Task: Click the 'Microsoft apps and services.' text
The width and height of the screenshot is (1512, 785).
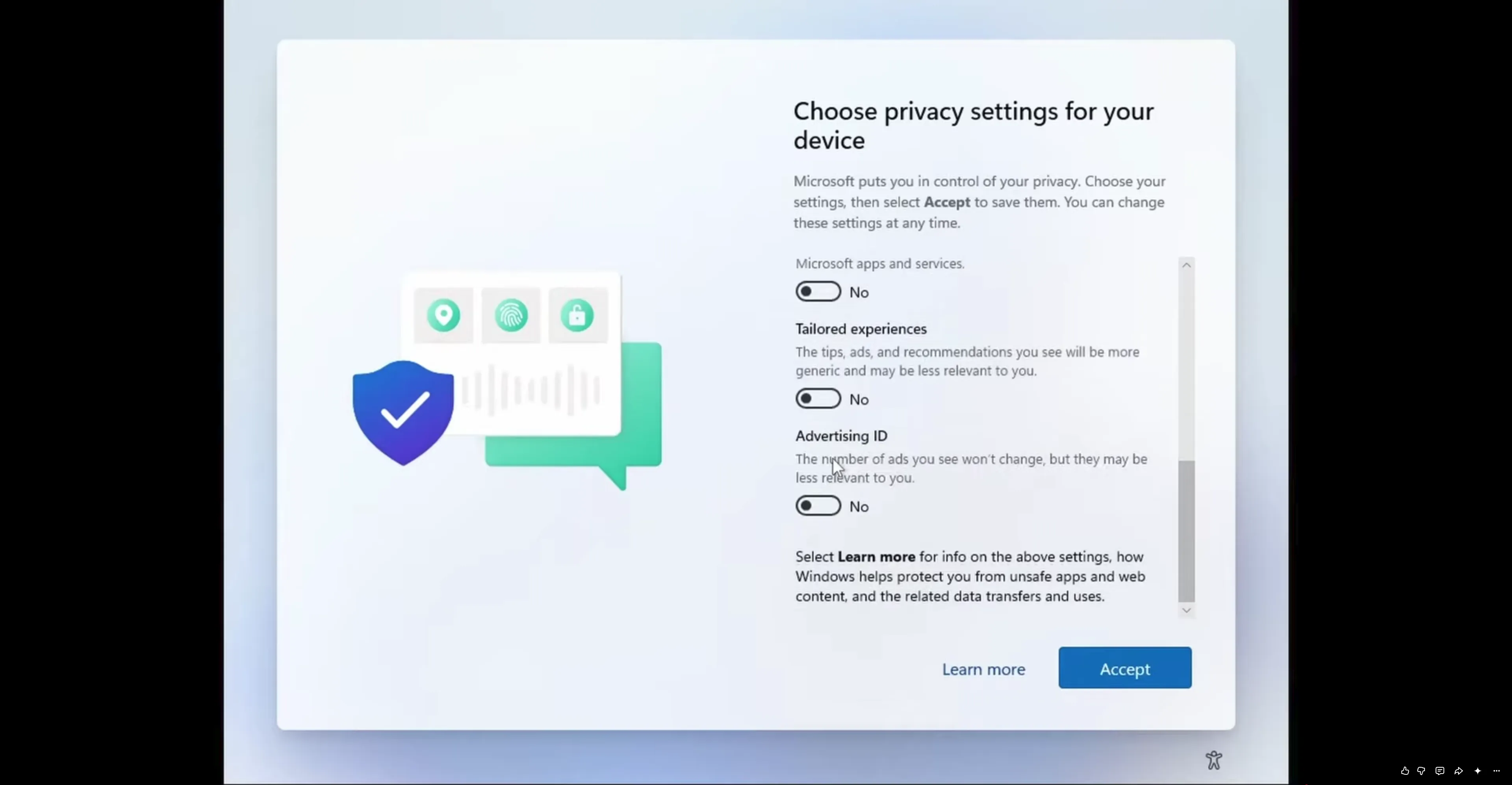Action: [x=880, y=264]
